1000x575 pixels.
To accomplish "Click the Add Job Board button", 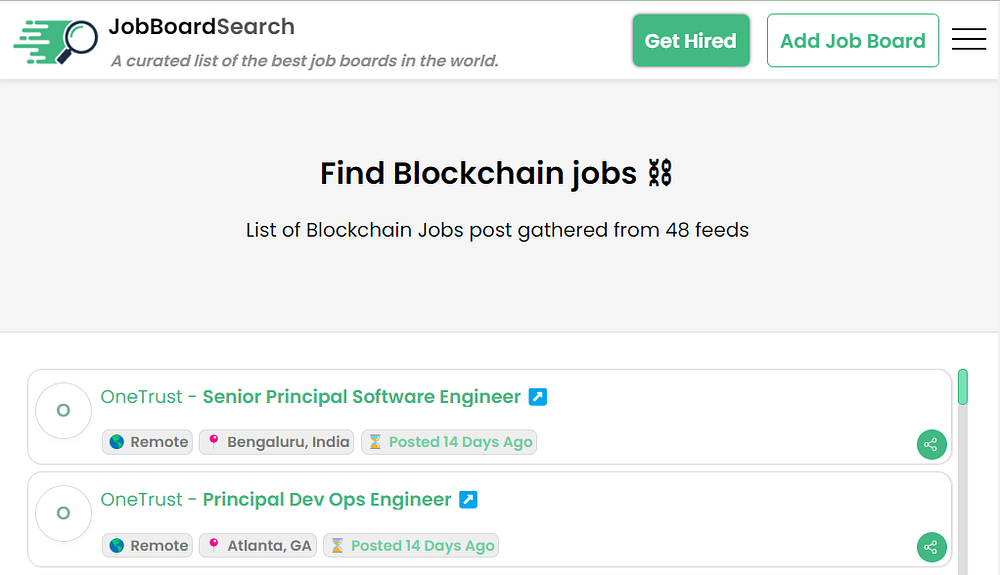I will (852, 41).
